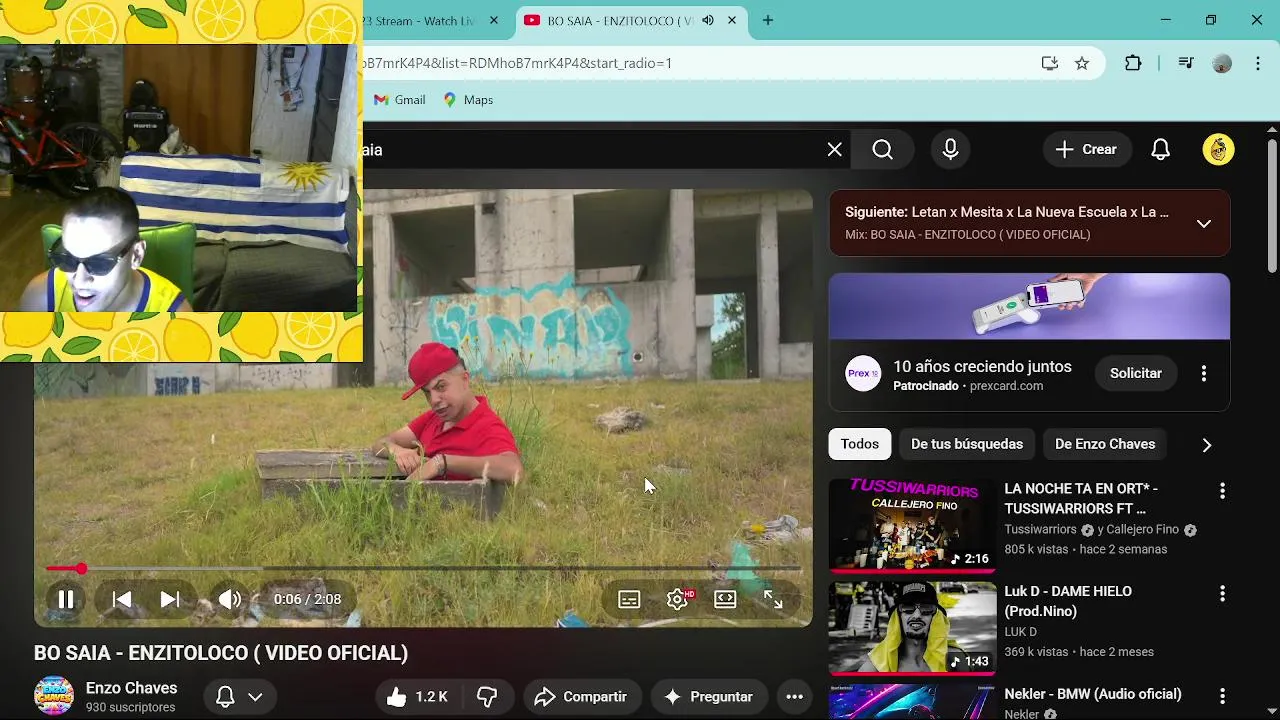Open YouTube notifications bell
Image resolution: width=1280 pixels, height=720 pixels.
click(1161, 149)
